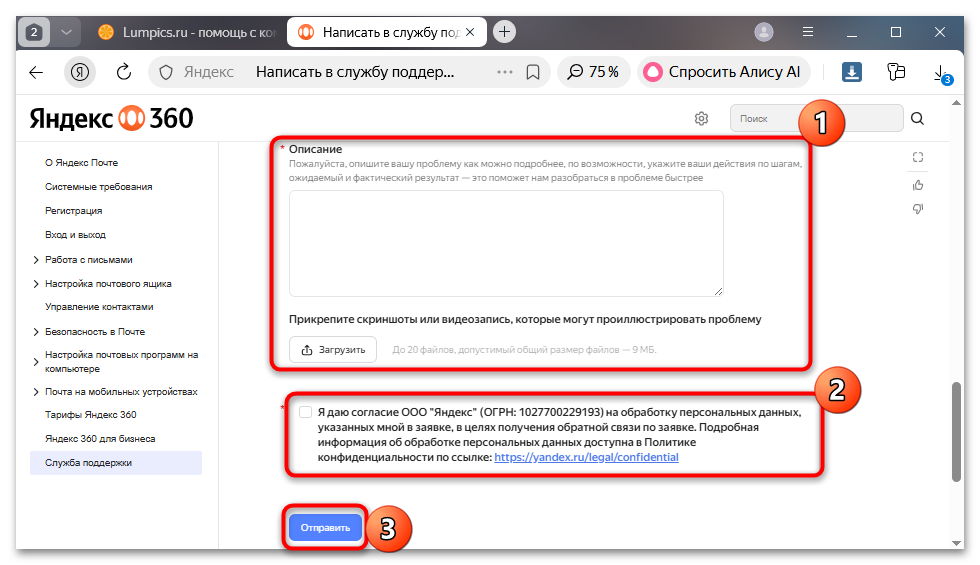
Task: Click the search magnifier icon
Action: [917, 118]
